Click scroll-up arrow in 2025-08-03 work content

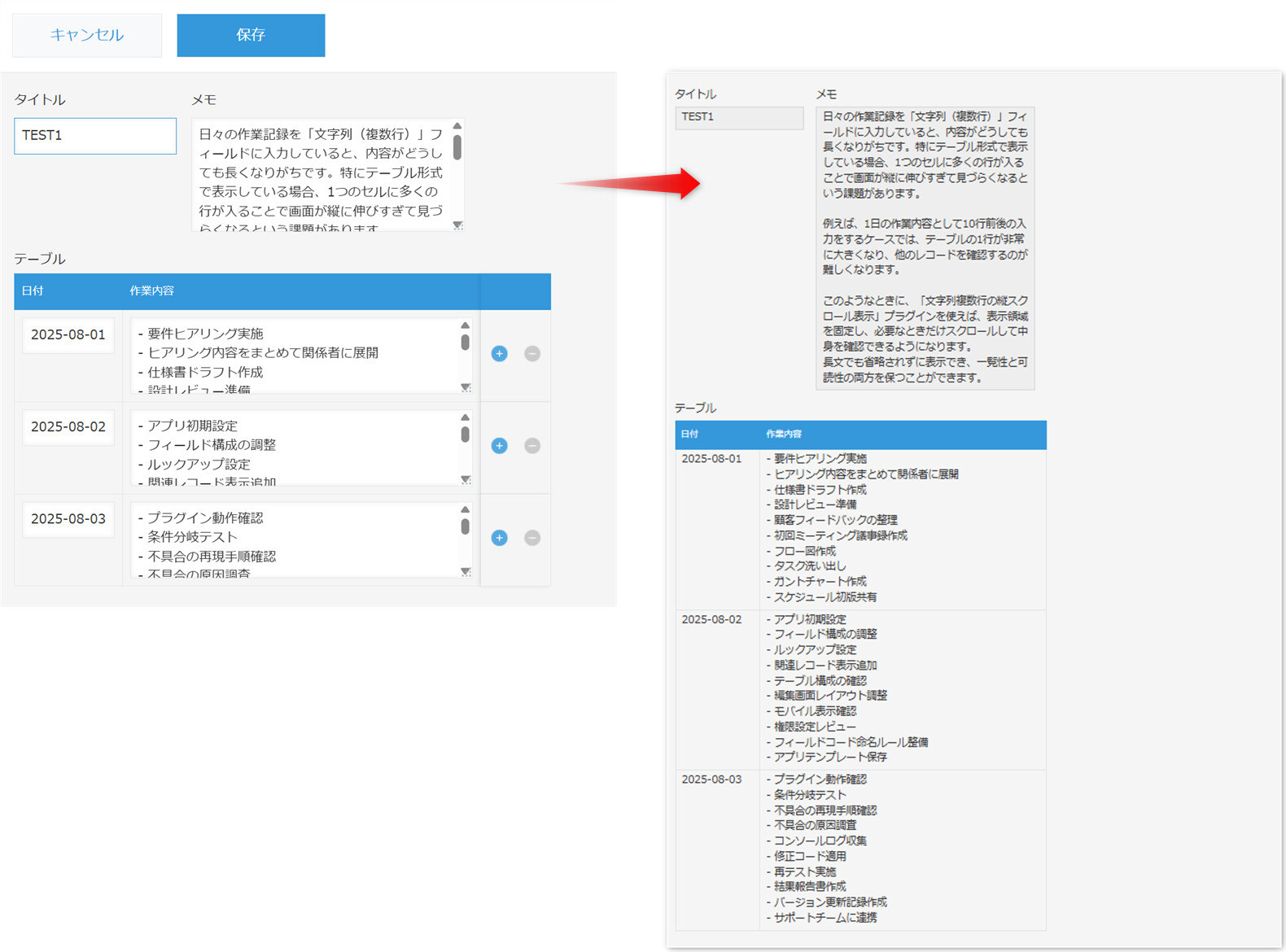466,509
